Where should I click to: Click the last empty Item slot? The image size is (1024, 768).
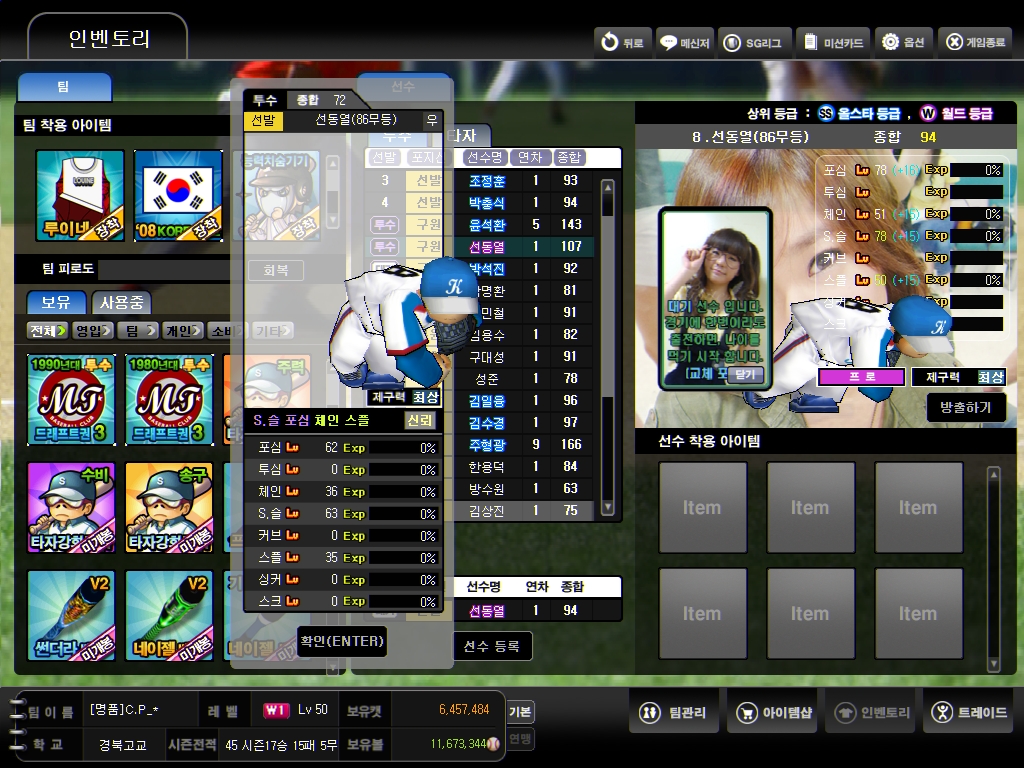(918, 613)
